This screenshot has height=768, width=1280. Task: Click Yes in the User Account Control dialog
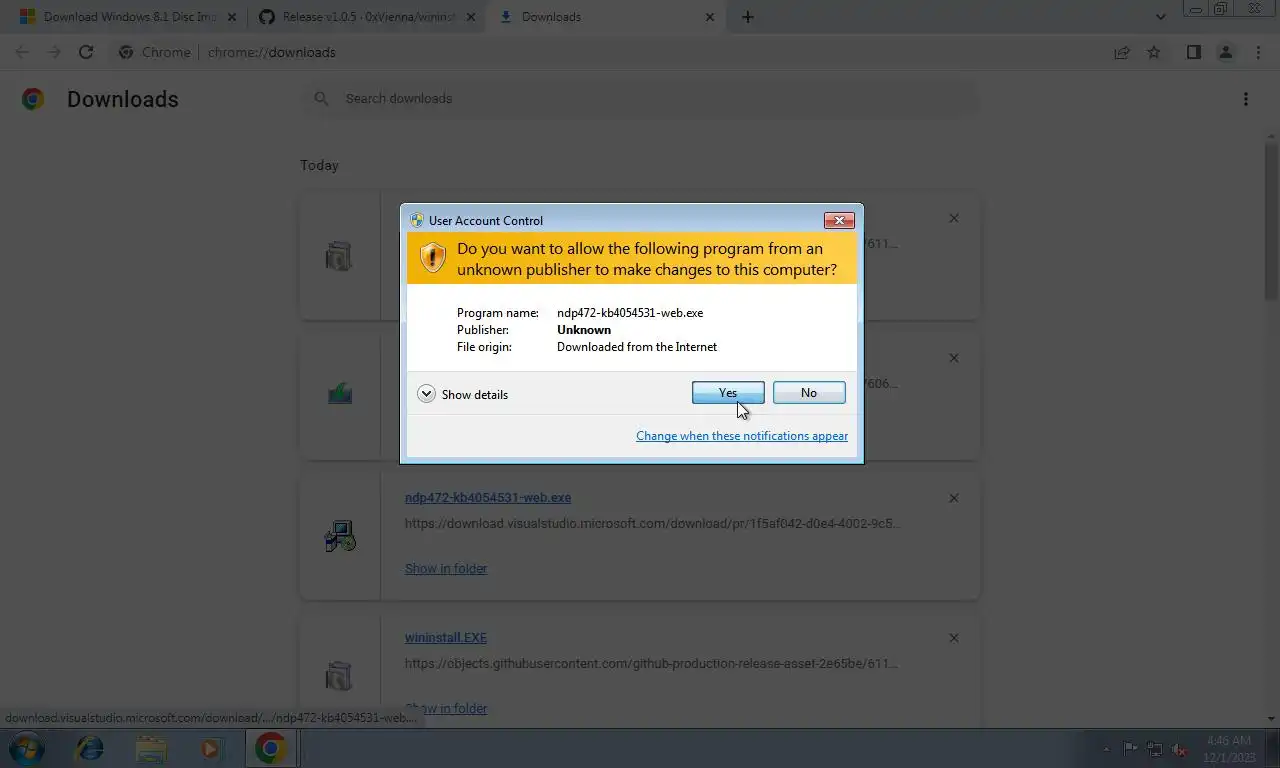(x=728, y=393)
